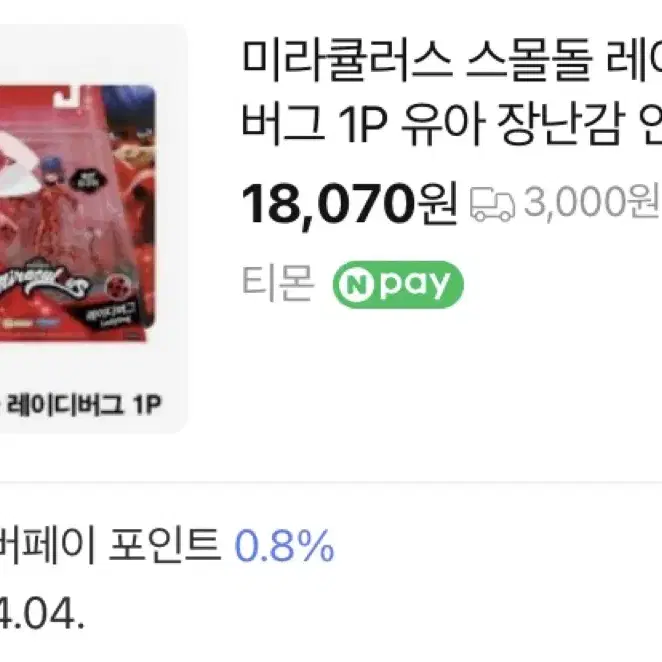Click the black badge beside the Ladybug figure
This screenshot has width=662, height=662.
[x=88, y=179]
